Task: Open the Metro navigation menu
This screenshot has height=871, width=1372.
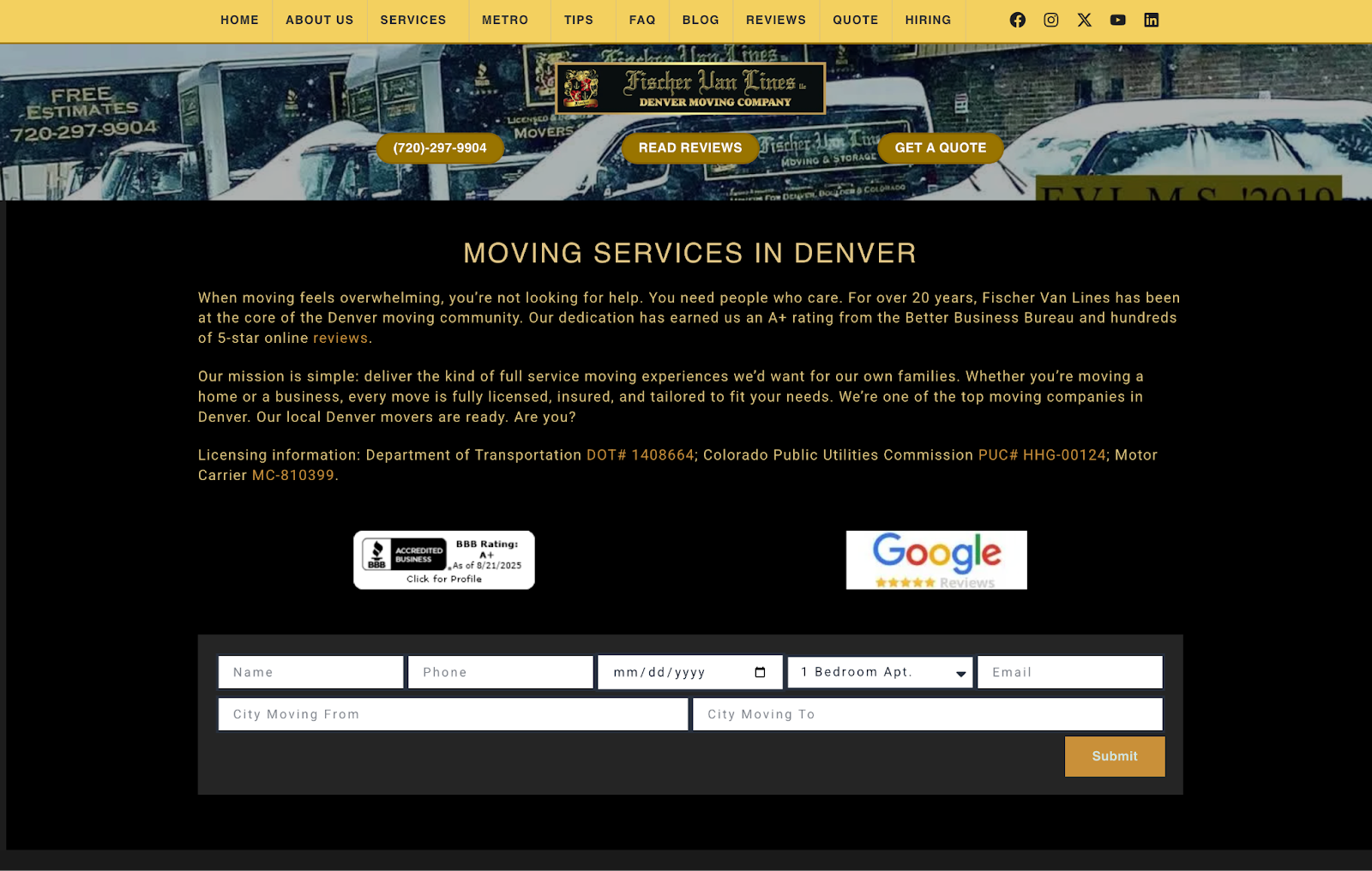Action: [504, 20]
